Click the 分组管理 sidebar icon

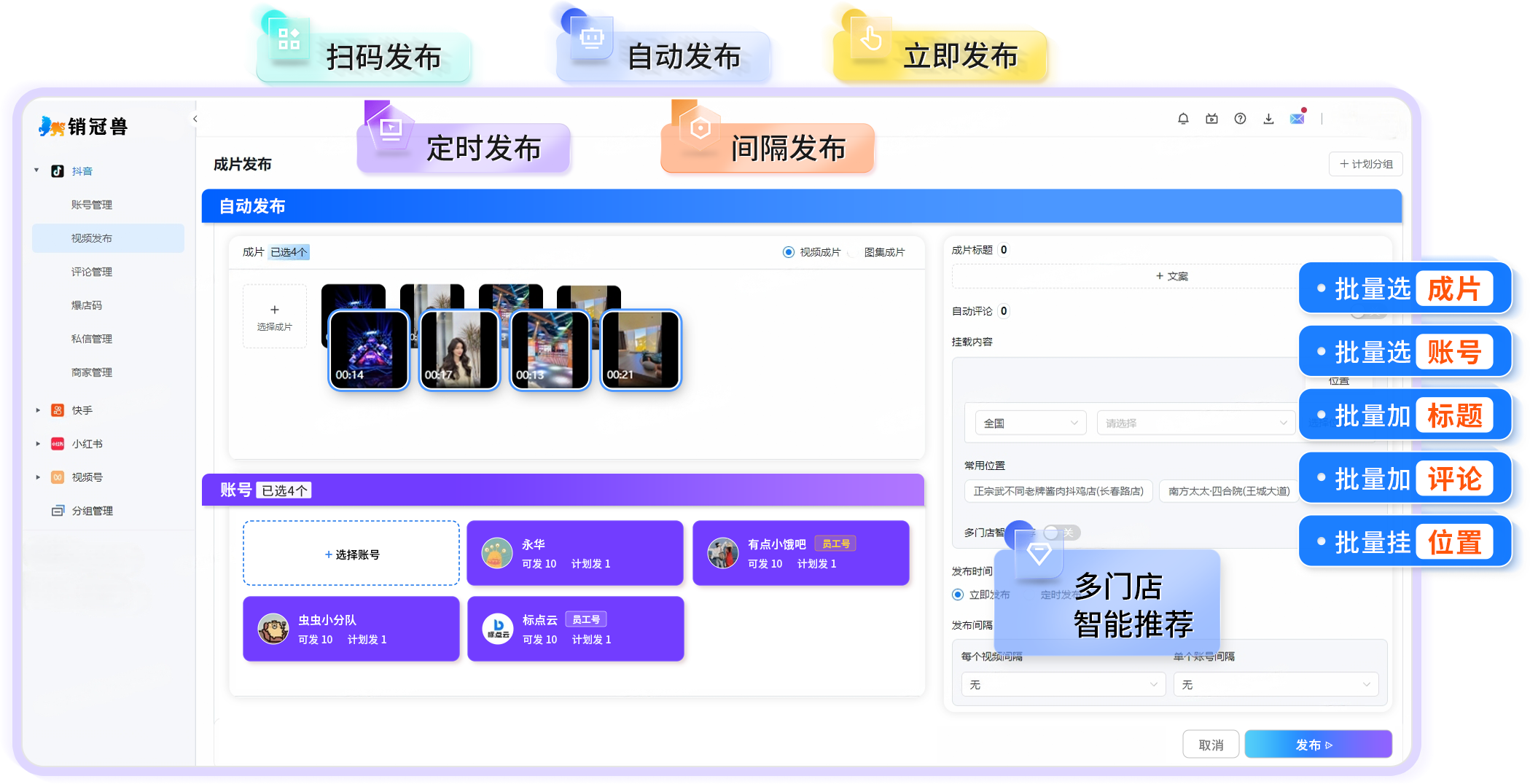coord(58,511)
